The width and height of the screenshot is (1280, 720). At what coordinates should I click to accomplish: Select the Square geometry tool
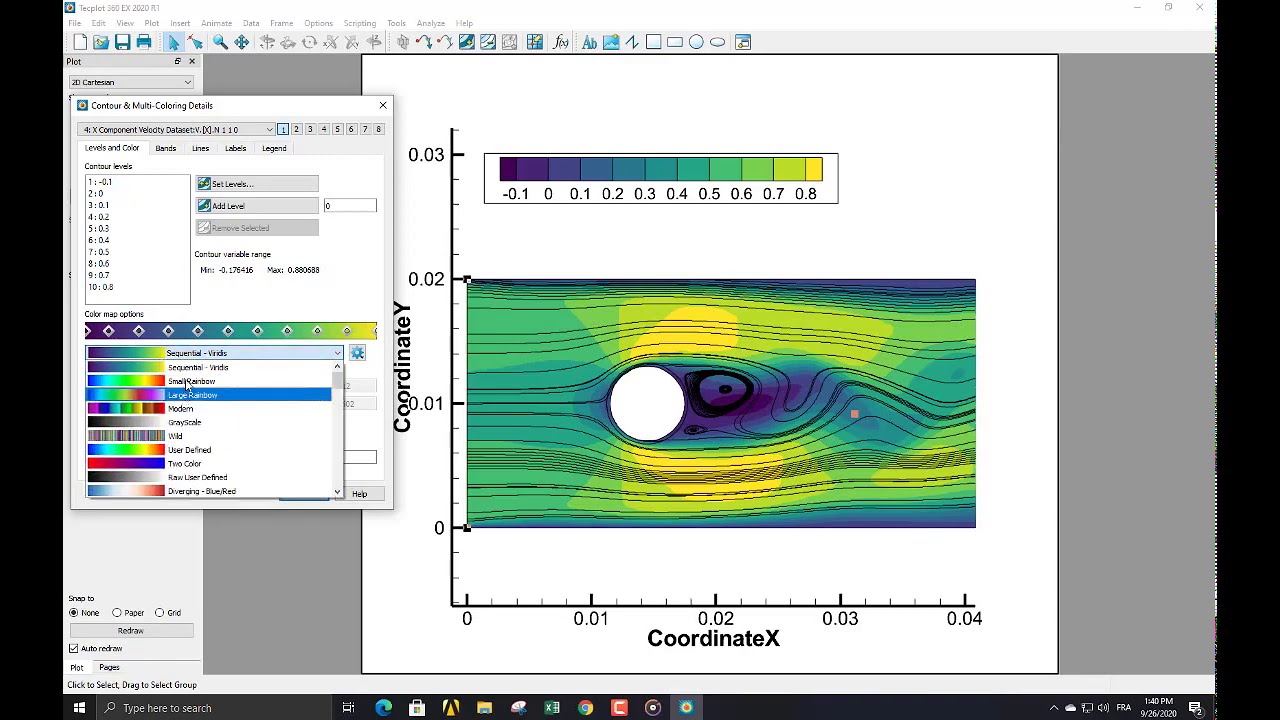pyautogui.click(x=653, y=42)
